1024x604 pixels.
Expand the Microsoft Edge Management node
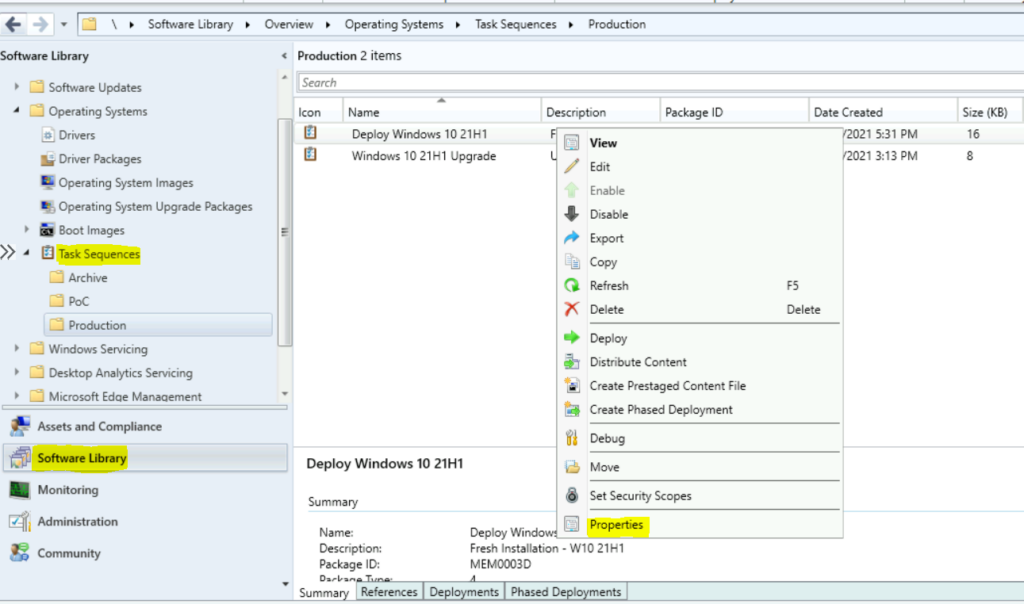[17, 396]
